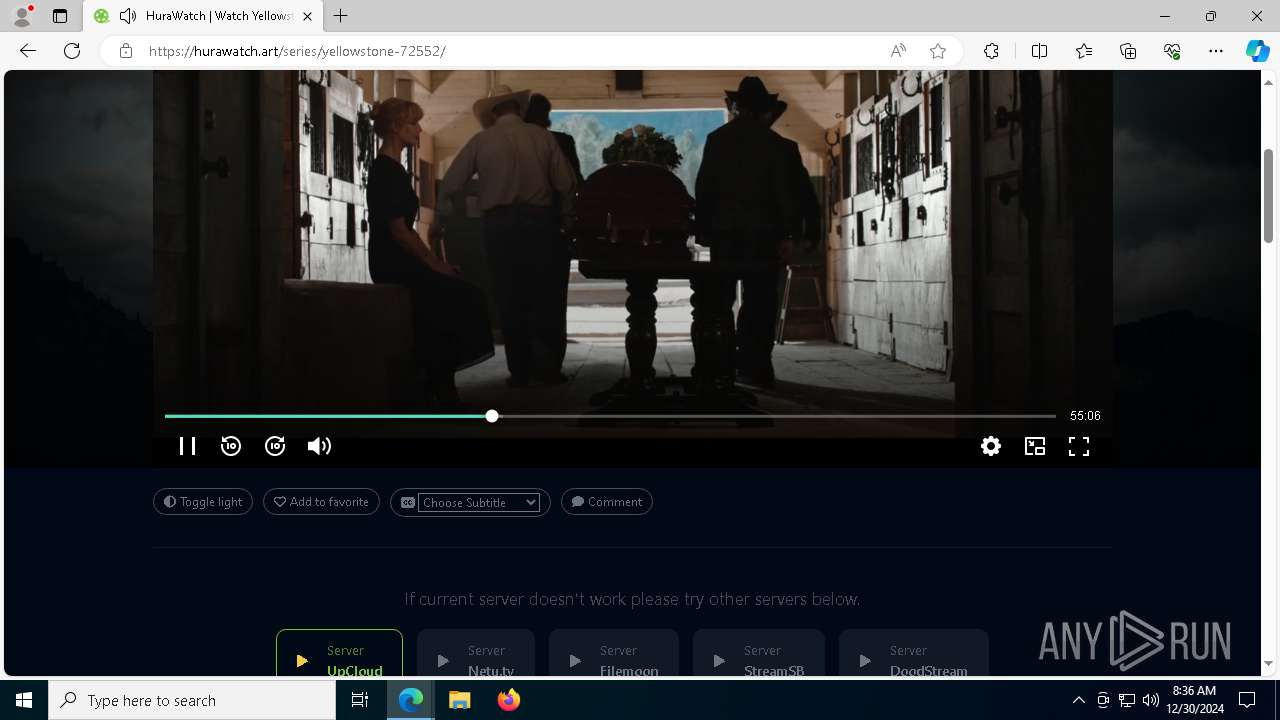This screenshot has height=720, width=1280.
Task: Open Firefox from taskbar
Action: coord(508,700)
